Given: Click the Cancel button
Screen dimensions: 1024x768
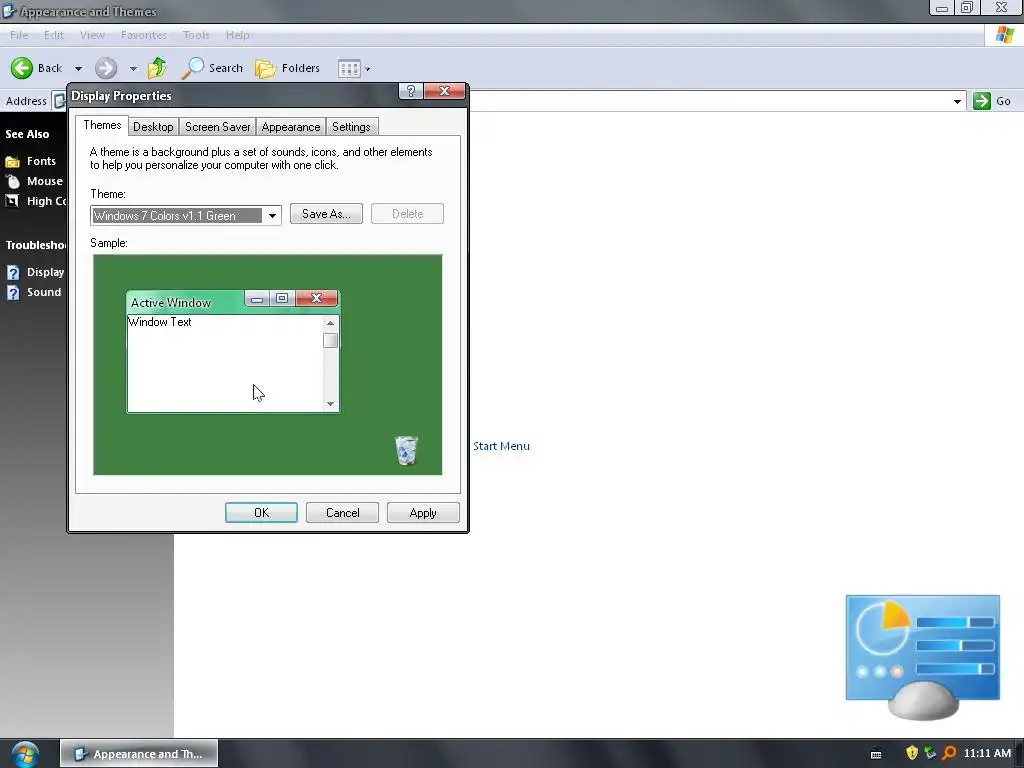Looking at the screenshot, I should click(342, 513).
